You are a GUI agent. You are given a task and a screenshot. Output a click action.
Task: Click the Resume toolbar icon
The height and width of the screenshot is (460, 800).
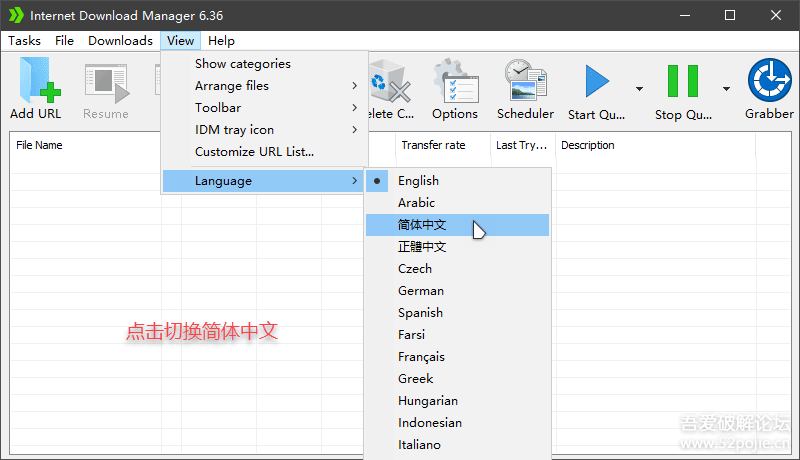point(107,83)
